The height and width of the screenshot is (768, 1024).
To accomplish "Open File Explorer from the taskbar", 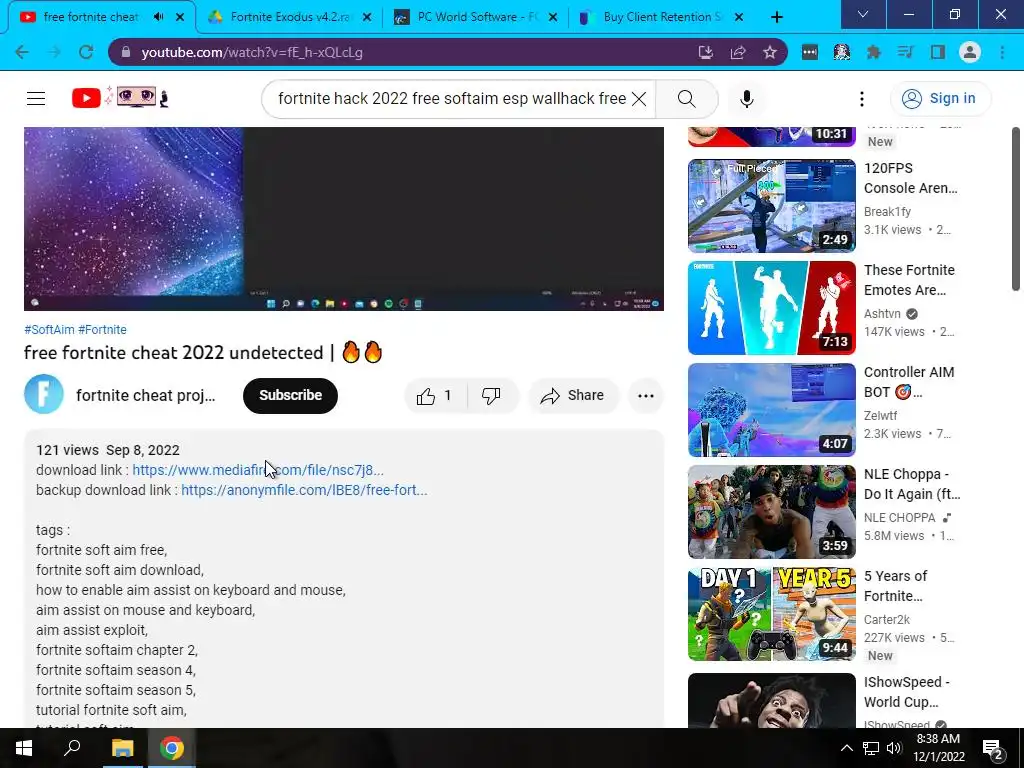I will coord(122,748).
